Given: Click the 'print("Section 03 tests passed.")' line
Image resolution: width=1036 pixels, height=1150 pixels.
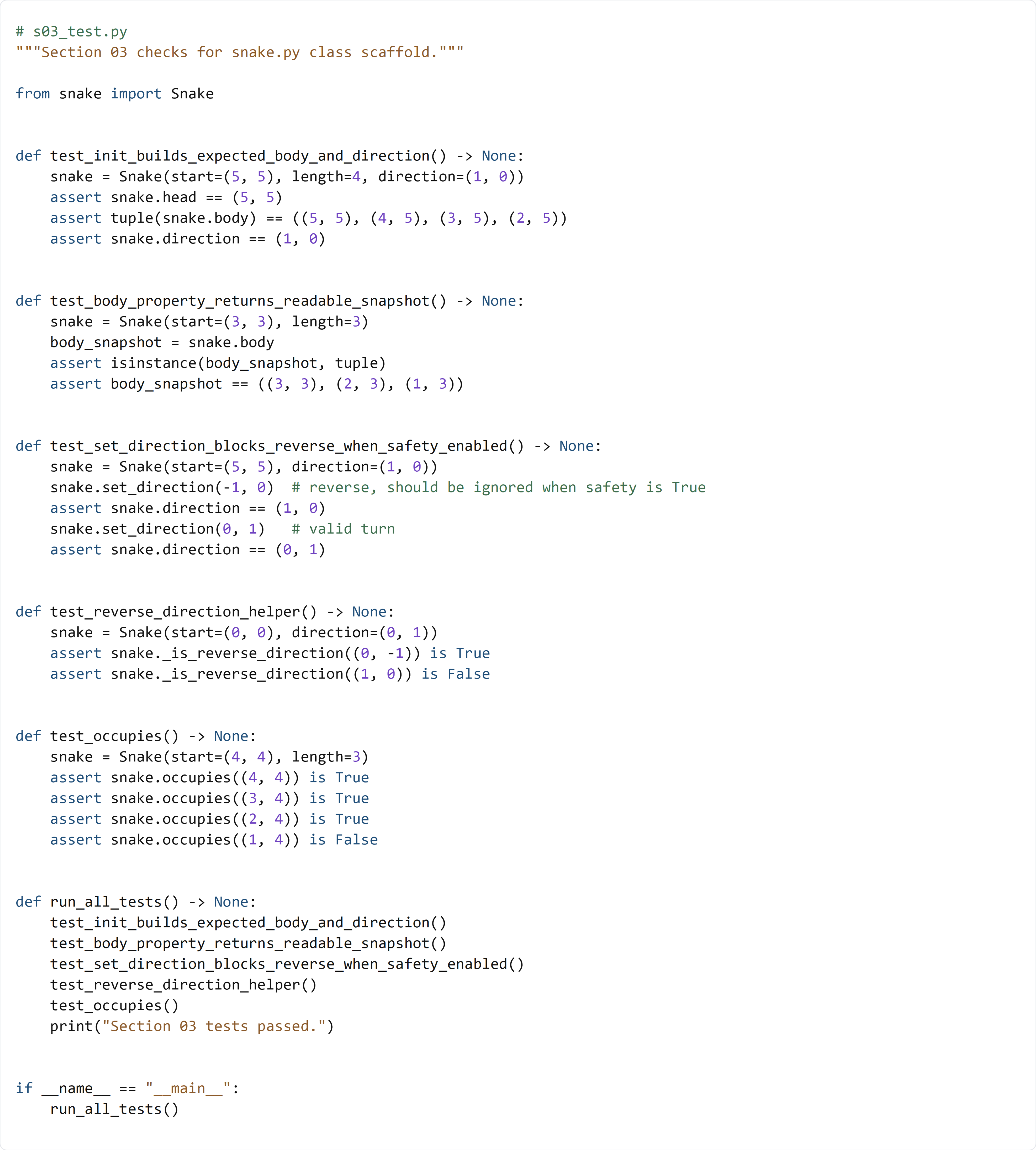Looking at the screenshot, I should (192, 1026).
